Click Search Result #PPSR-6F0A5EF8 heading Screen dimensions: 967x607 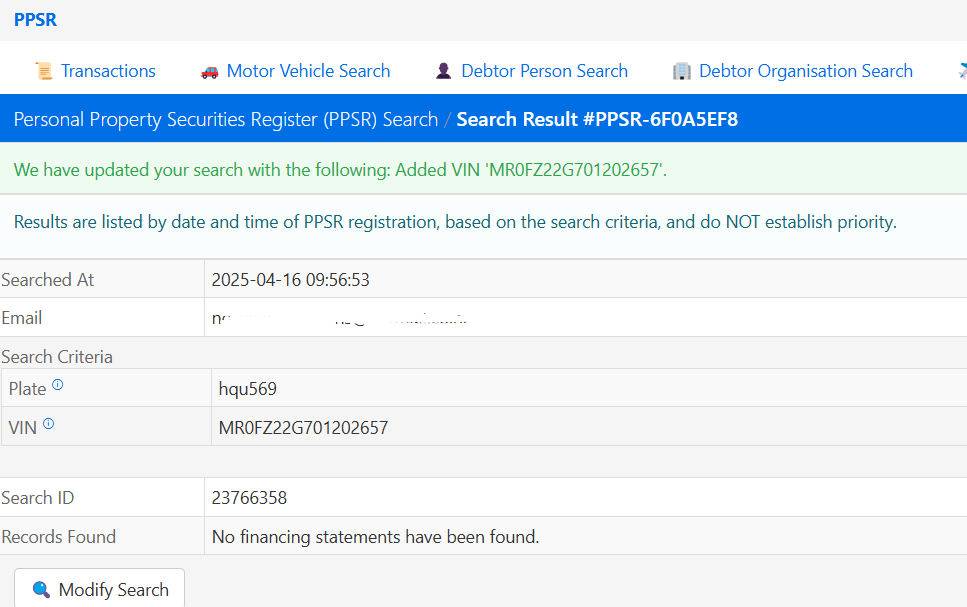tap(597, 119)
